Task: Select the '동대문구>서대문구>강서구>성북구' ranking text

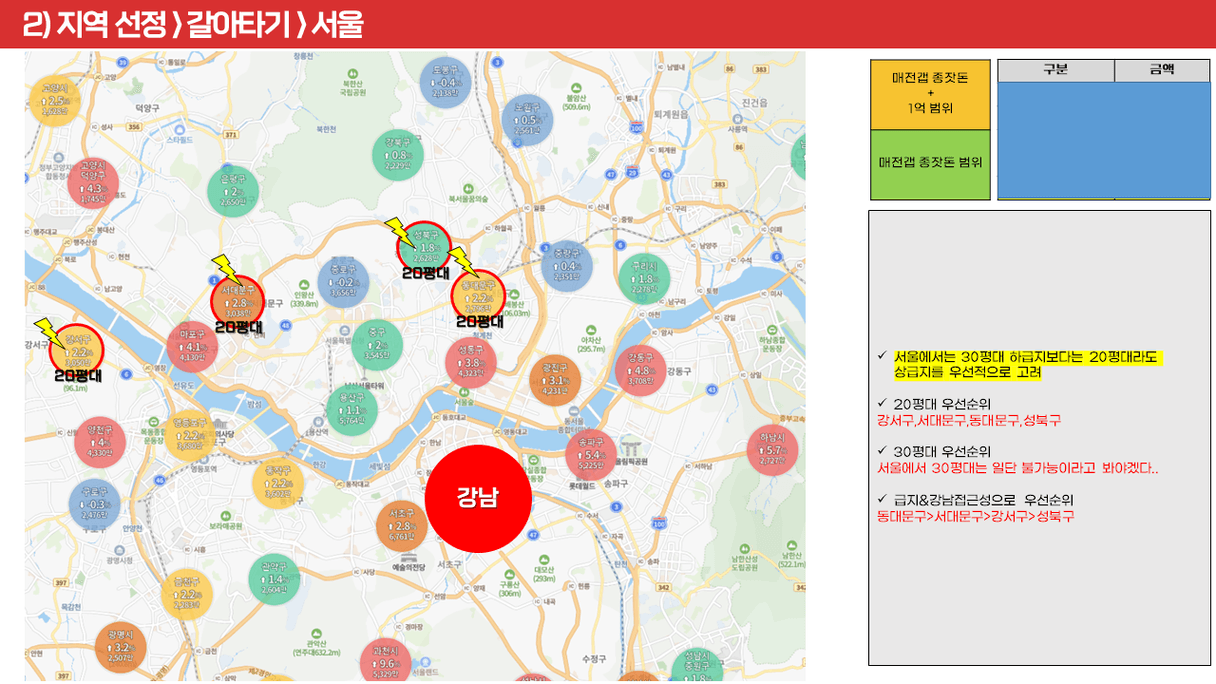Action: click(x=976, y=517)
